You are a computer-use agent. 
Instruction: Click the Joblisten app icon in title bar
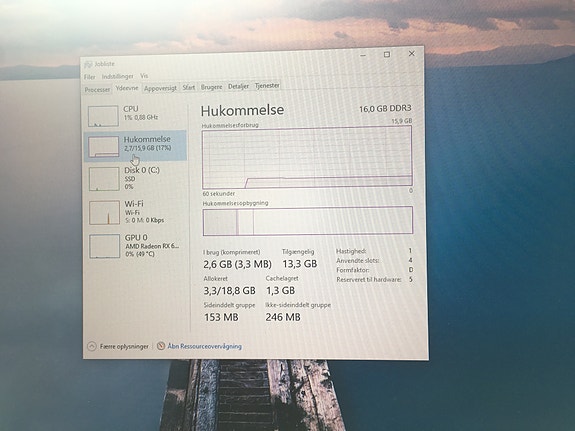click(x=88, y=65)
